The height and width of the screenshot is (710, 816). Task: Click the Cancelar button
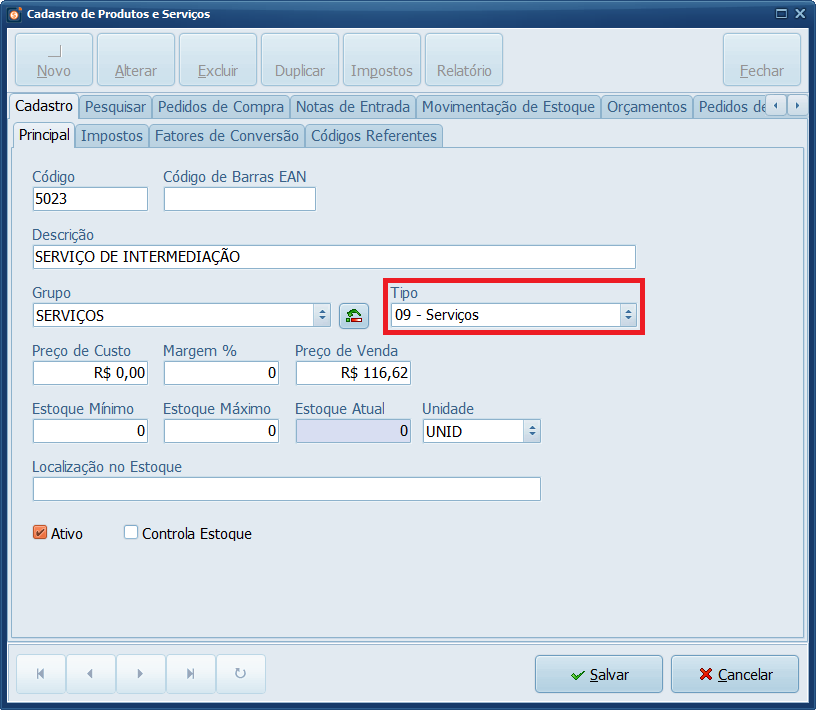[735, 675]
